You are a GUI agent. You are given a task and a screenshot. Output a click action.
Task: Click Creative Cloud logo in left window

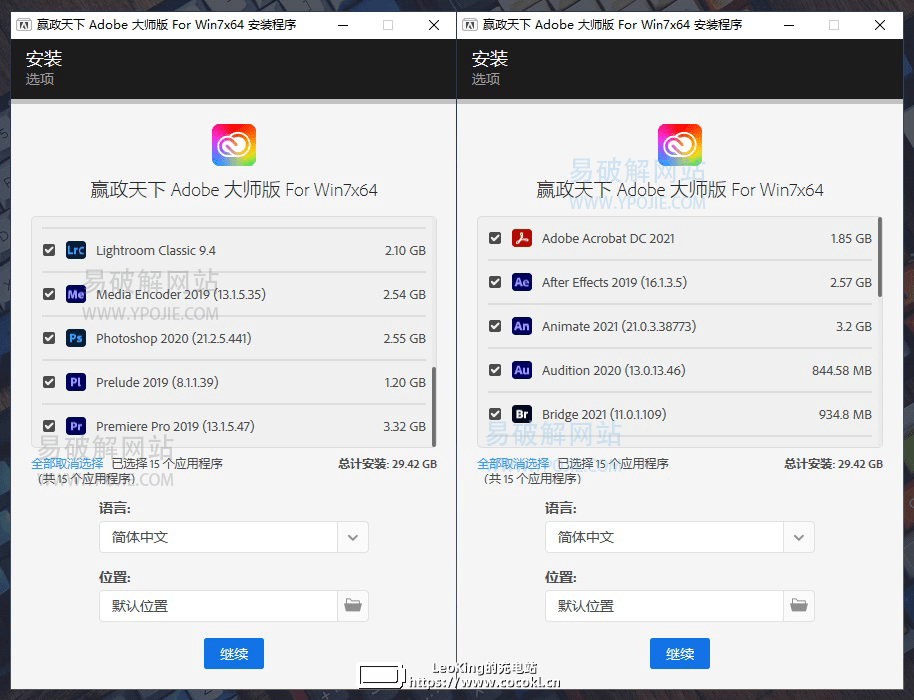tap(234, 145)
